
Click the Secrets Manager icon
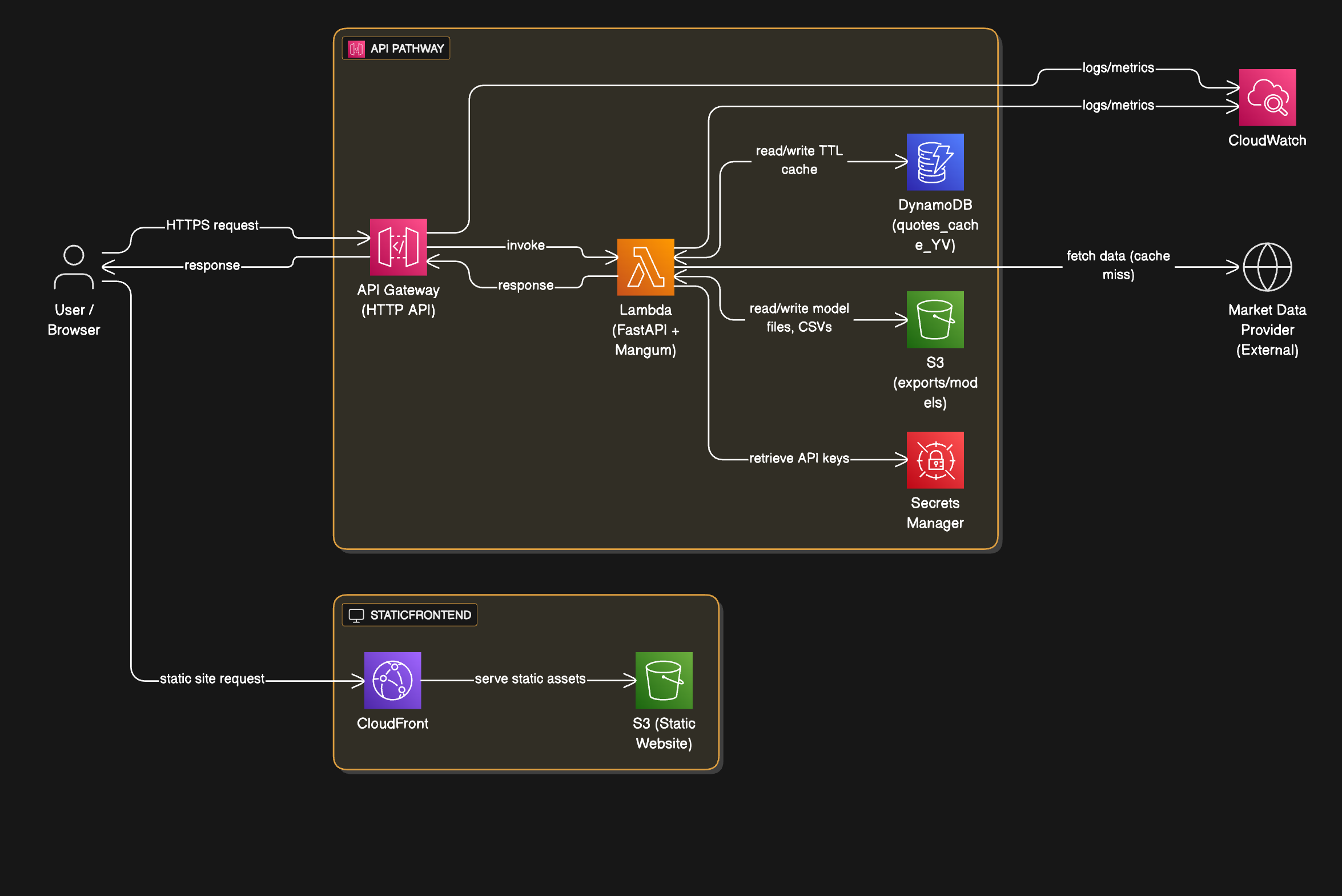(935, 460)
